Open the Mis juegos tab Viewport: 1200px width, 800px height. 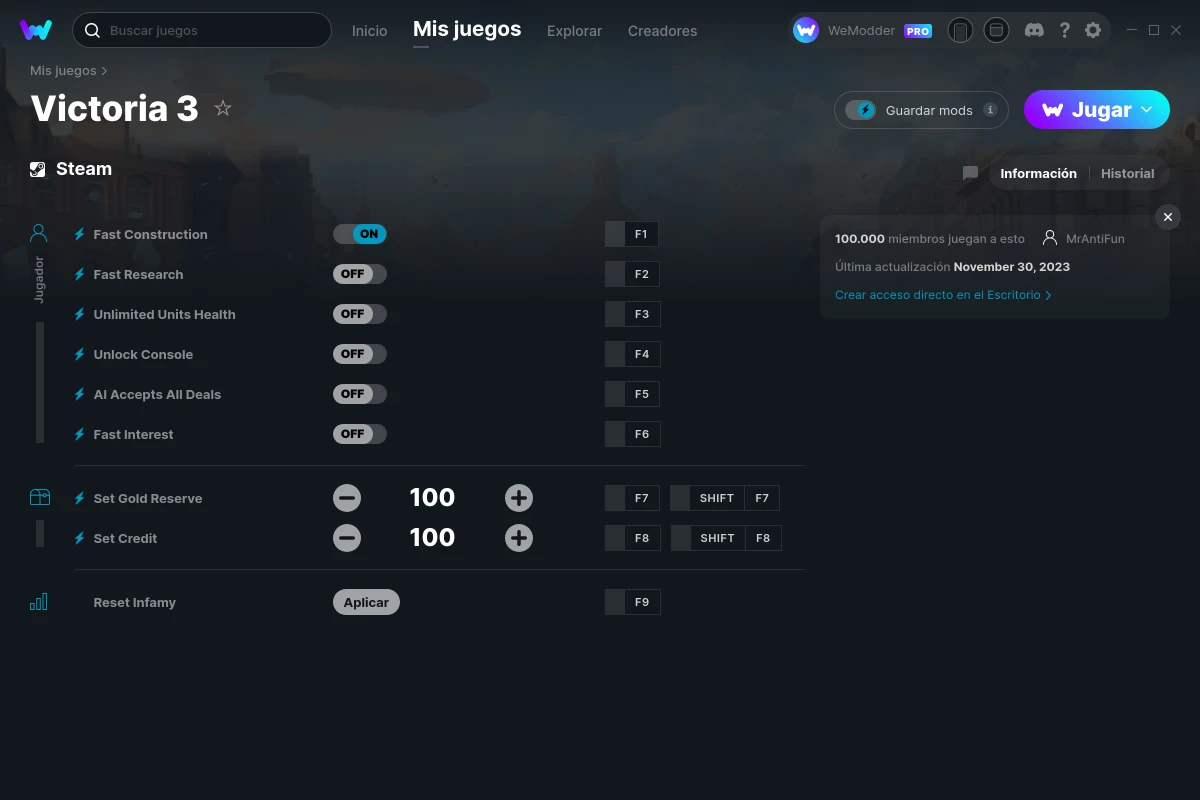pos(467,29)
